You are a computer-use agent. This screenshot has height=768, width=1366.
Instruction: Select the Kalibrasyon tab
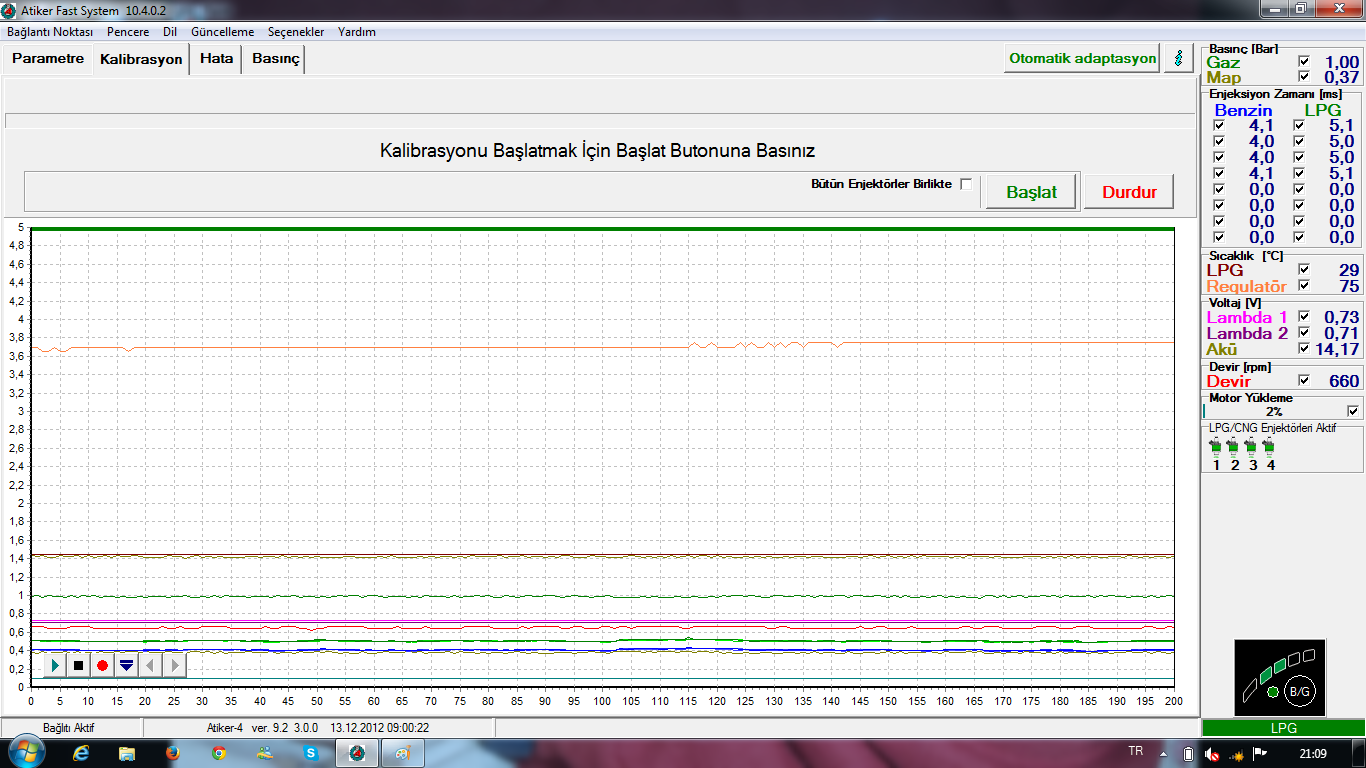pos(141,59)
